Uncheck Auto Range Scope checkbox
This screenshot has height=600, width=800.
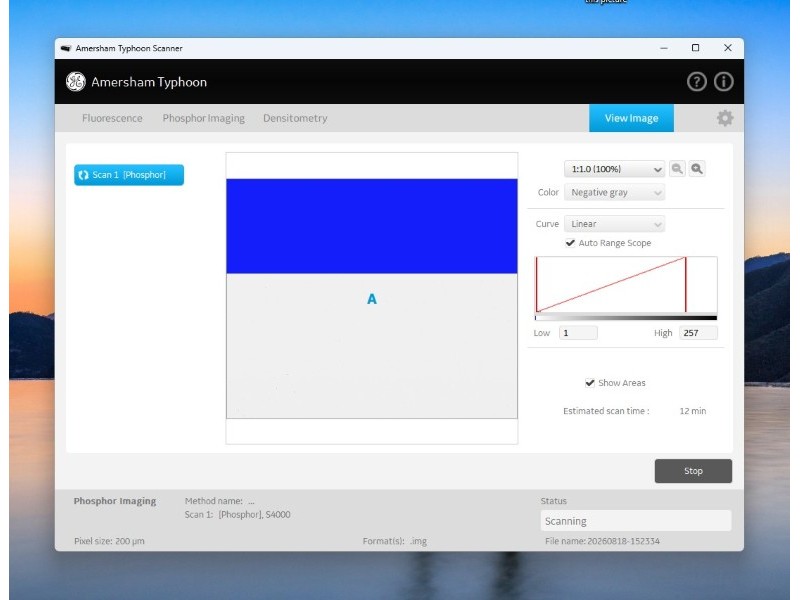(x=570, y=243)
